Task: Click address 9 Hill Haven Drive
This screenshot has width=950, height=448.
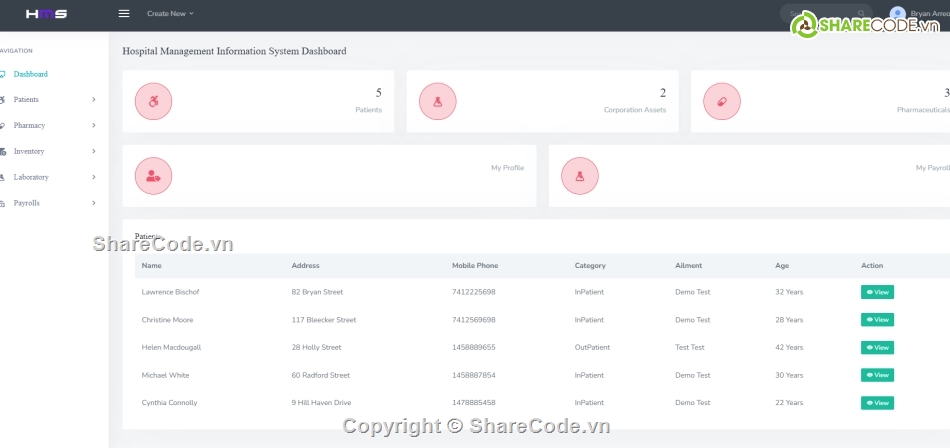Action: (321, 403)
